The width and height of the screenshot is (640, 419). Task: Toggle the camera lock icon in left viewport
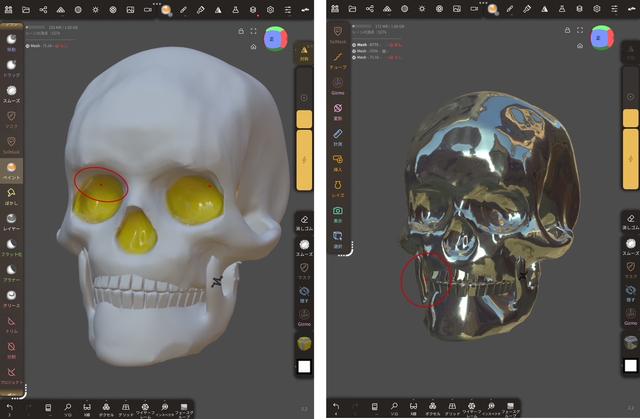click(x=240, y=31)
